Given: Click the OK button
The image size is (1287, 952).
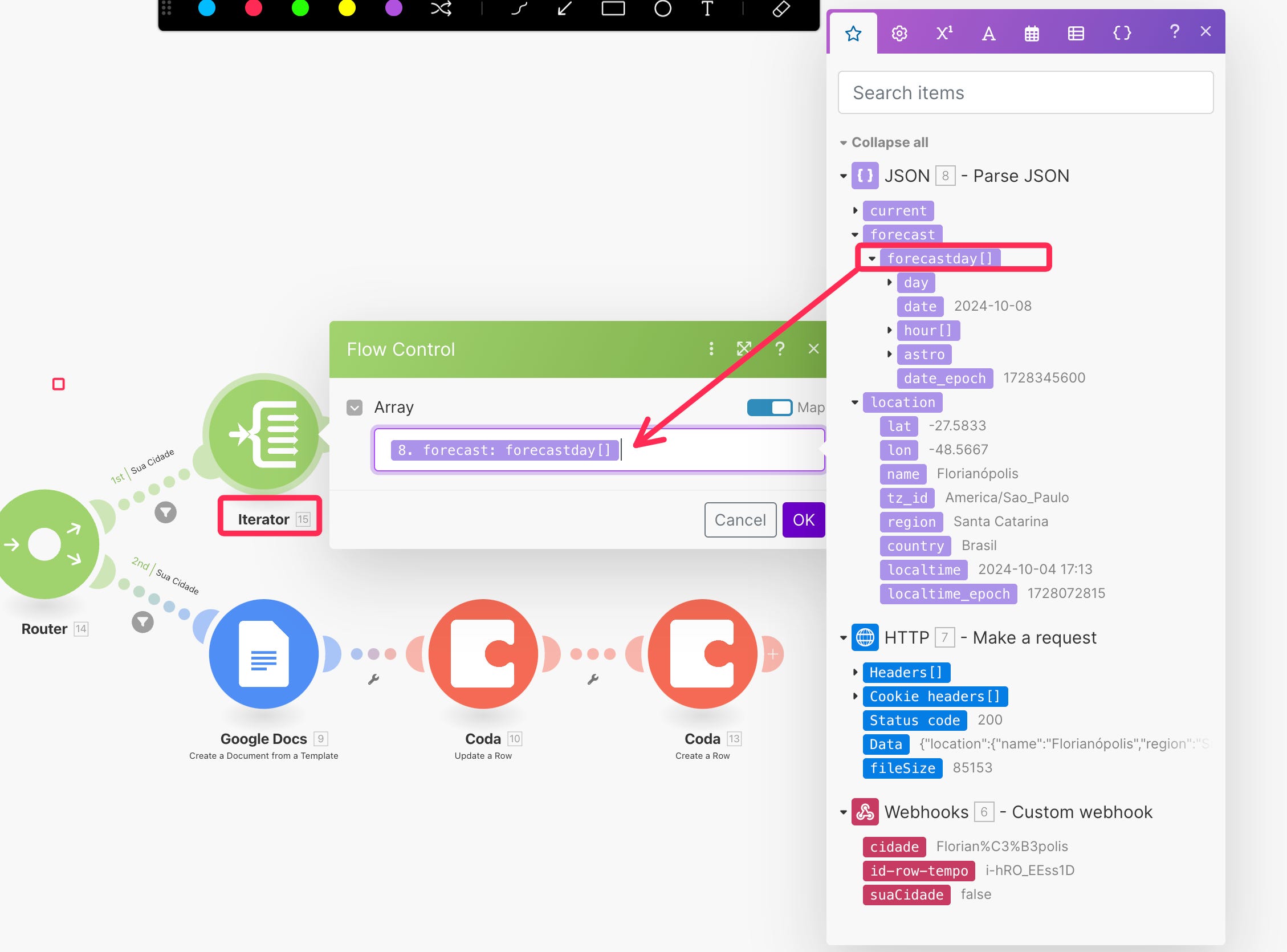Looking at the screenshot, I should point(803,520).
